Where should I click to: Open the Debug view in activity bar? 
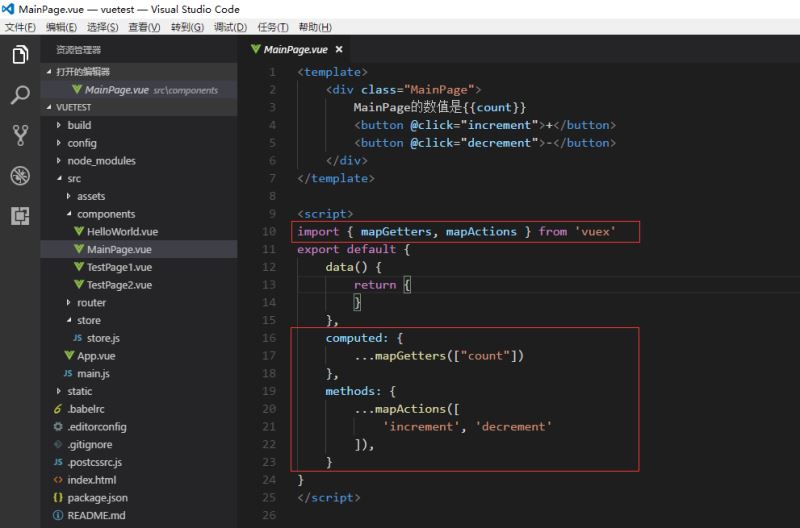click(x=20, y=175)
